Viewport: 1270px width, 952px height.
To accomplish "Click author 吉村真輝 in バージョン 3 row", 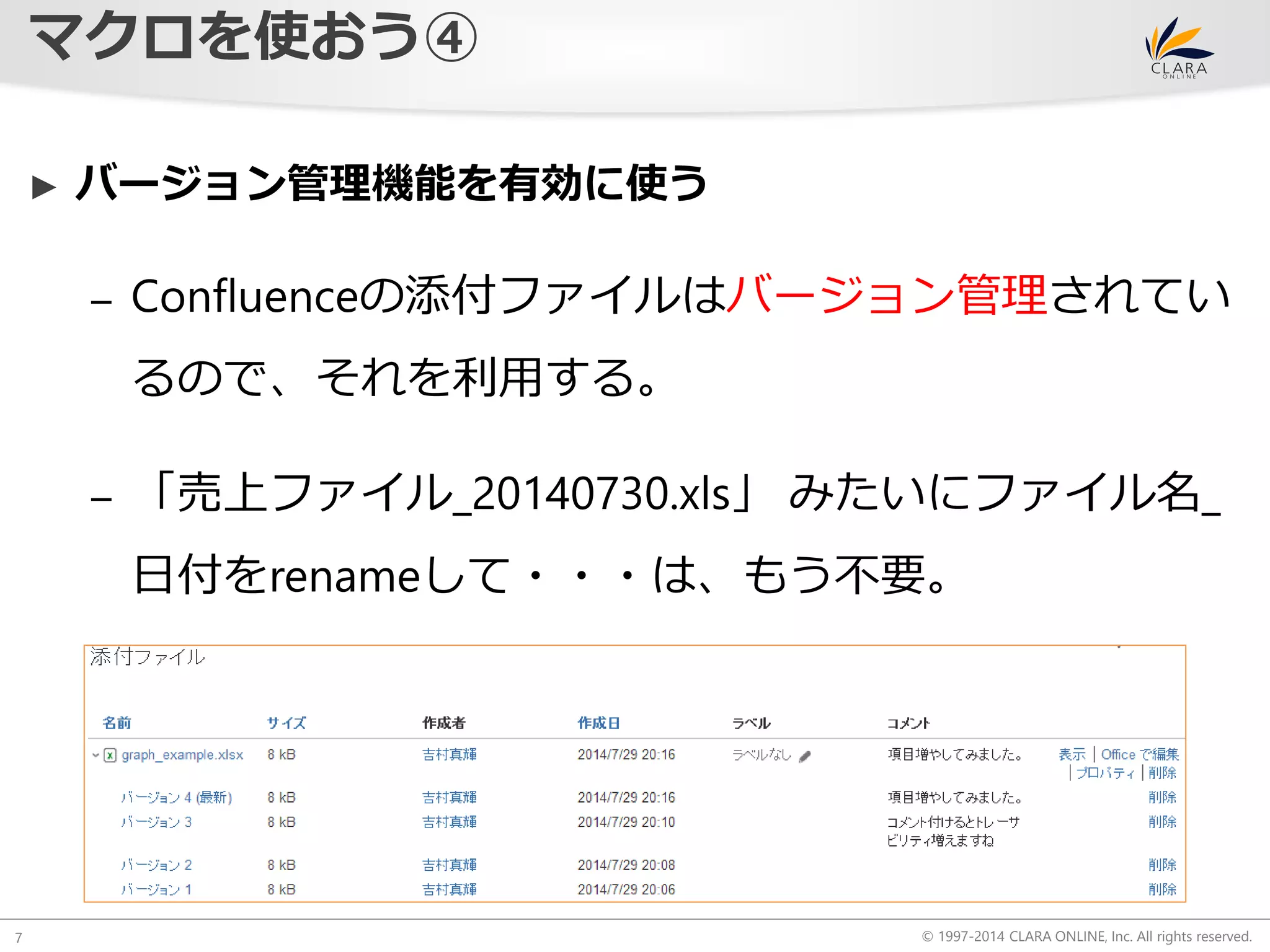I will coord(450,822).
